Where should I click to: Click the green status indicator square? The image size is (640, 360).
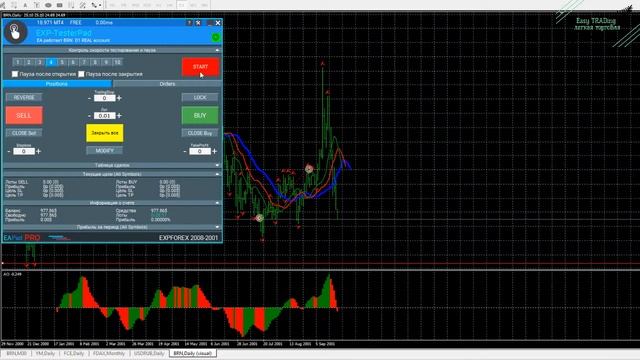(216, 38)
